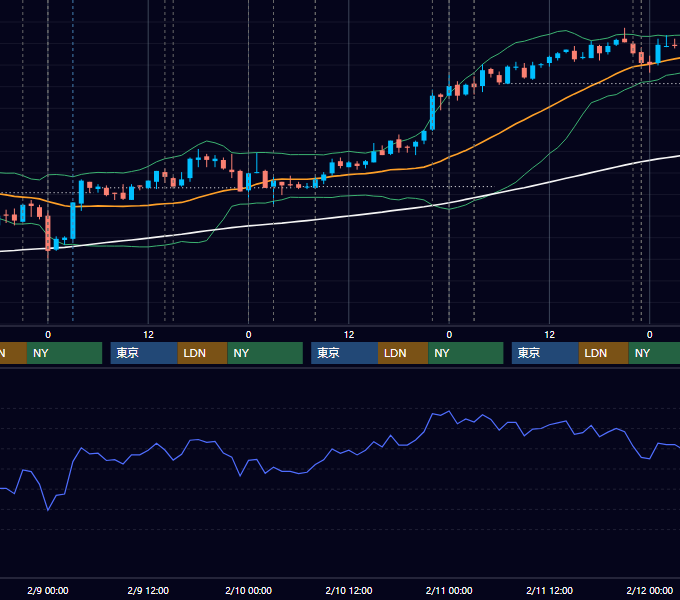Click the 東京 session block above 2/9 12:00
This screenshot has width=680, height=600.
144,353
